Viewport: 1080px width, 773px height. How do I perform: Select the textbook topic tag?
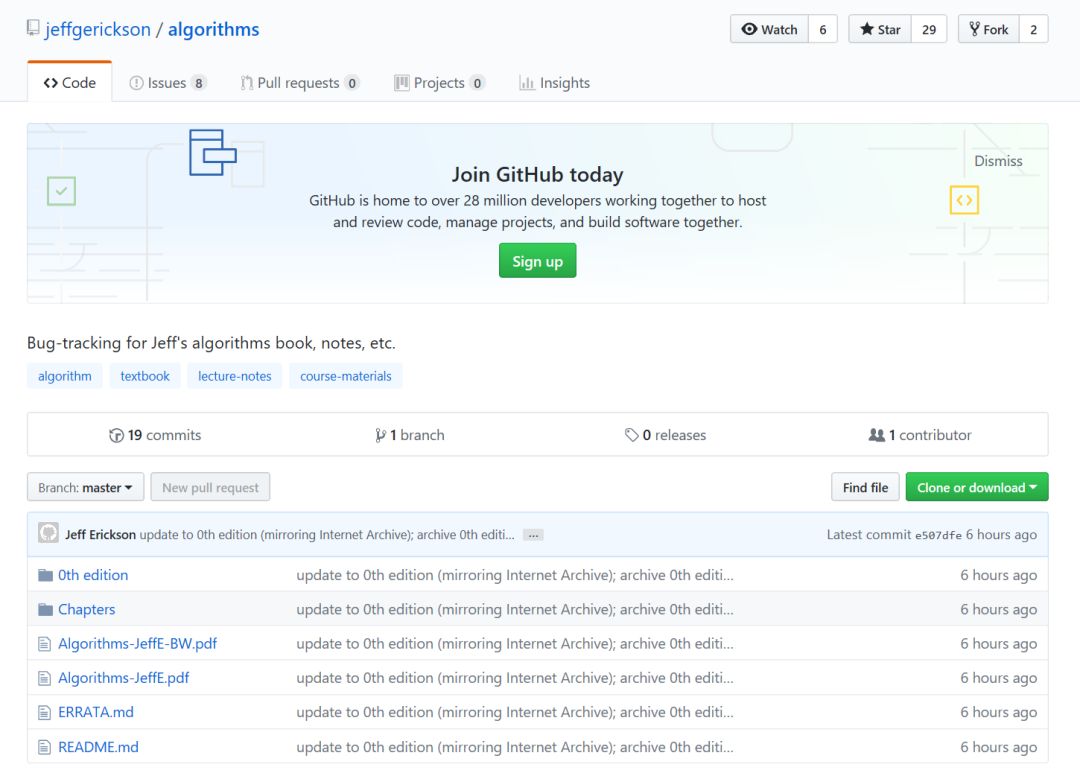pos(145,375)
